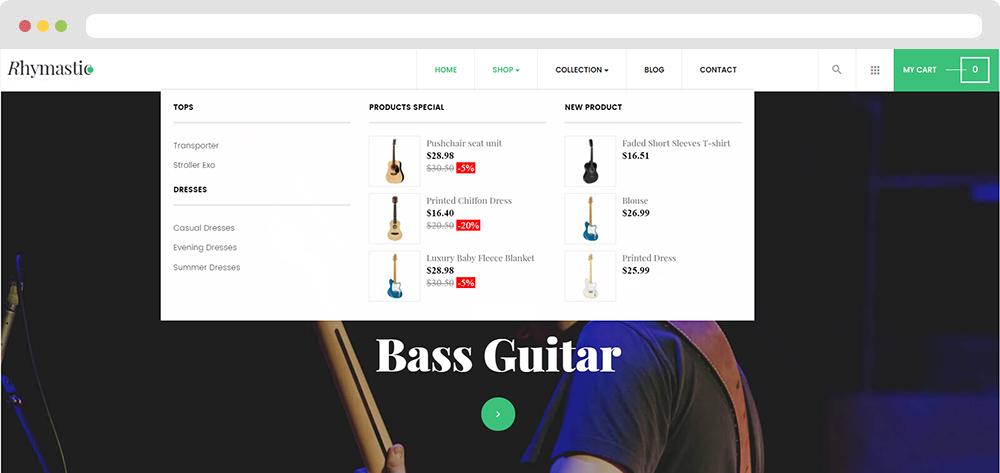Viewport: 1000px width, 473px height.
Task: Open Pushchair seat unit guitar thumbnail
Action: (x=395, y=161)
